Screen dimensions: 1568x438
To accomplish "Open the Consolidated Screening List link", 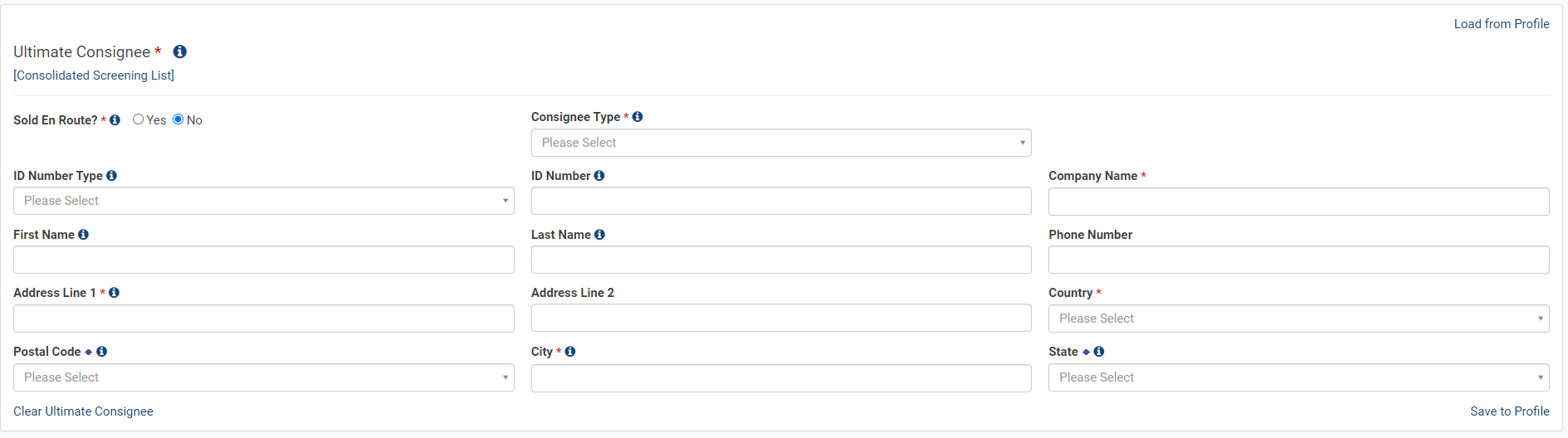I will point(94,75).
